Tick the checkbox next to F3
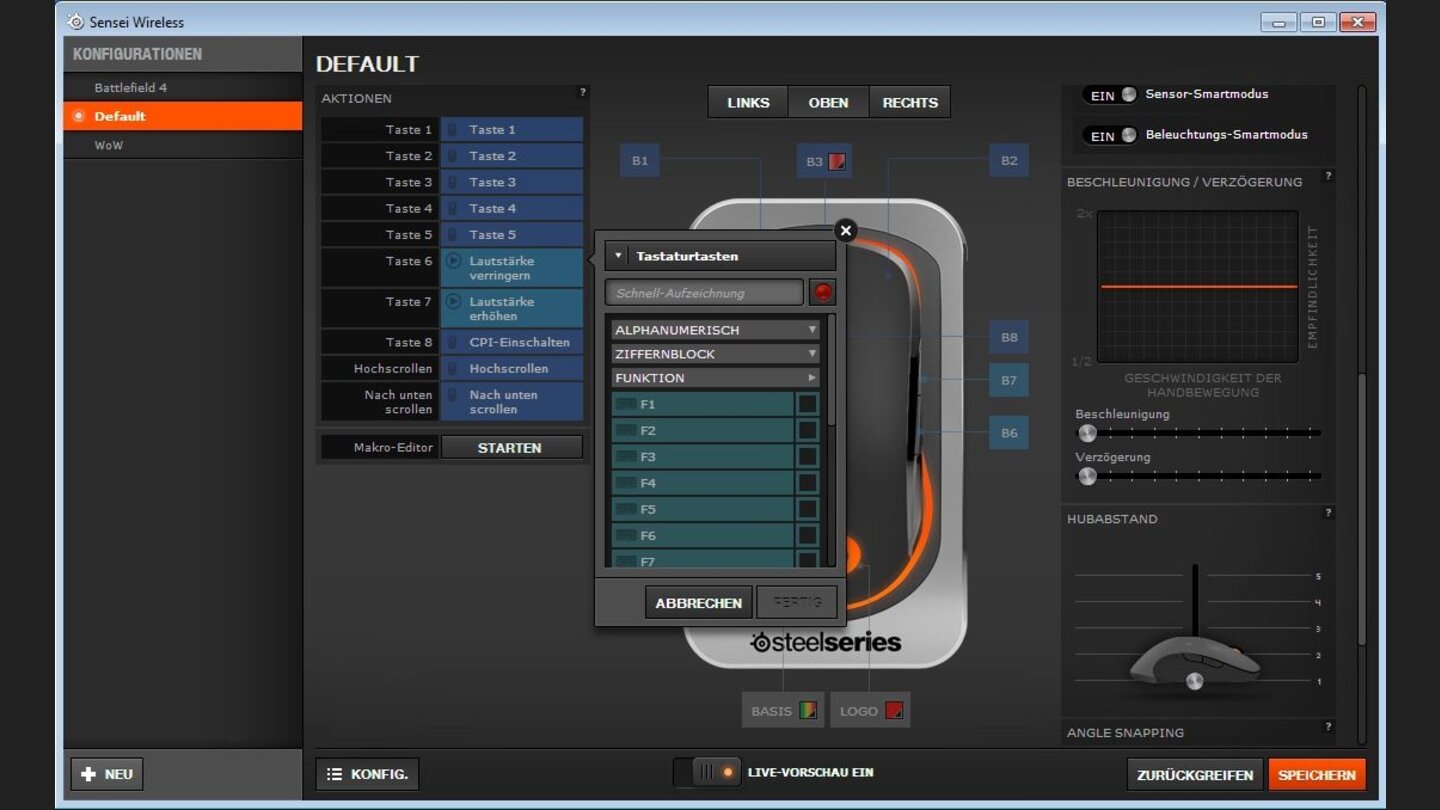The height and width of the screenshot is (810, 1440). 807,456
